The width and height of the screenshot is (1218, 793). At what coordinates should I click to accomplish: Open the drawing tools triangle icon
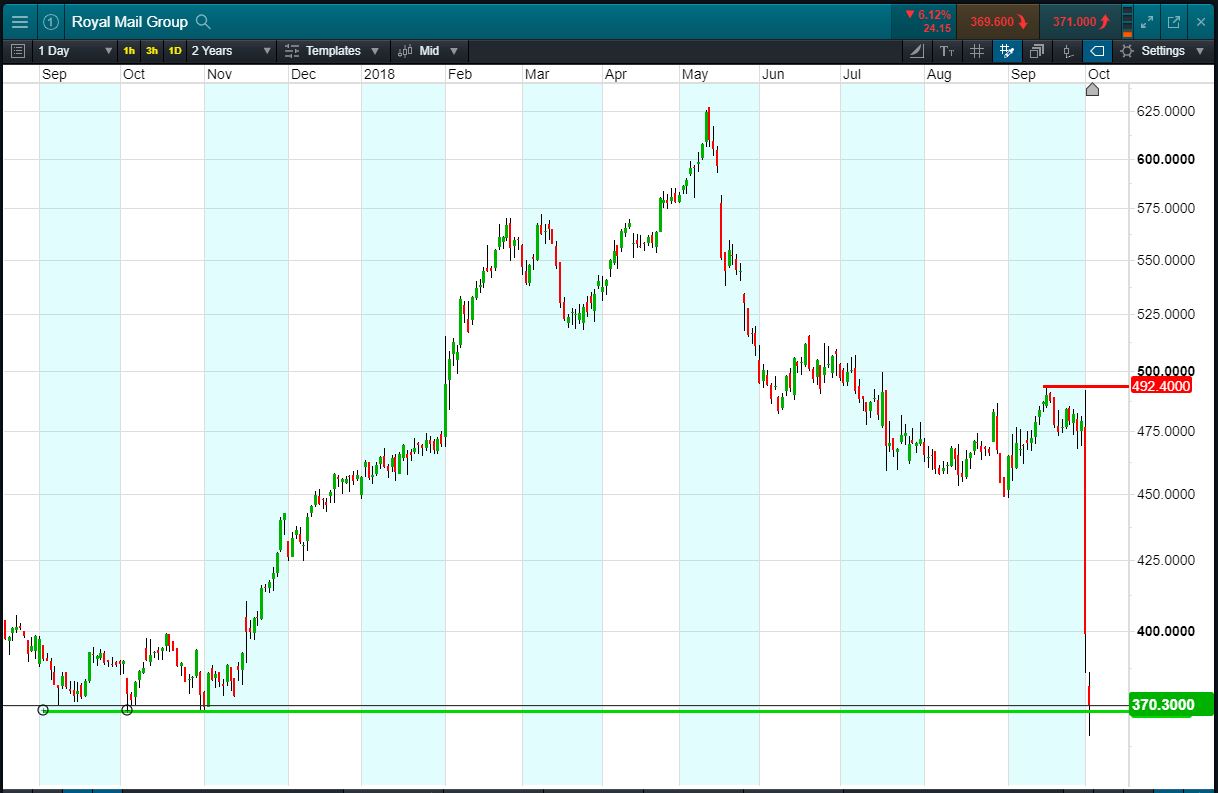pyautogui.click(x=917, y=51)
